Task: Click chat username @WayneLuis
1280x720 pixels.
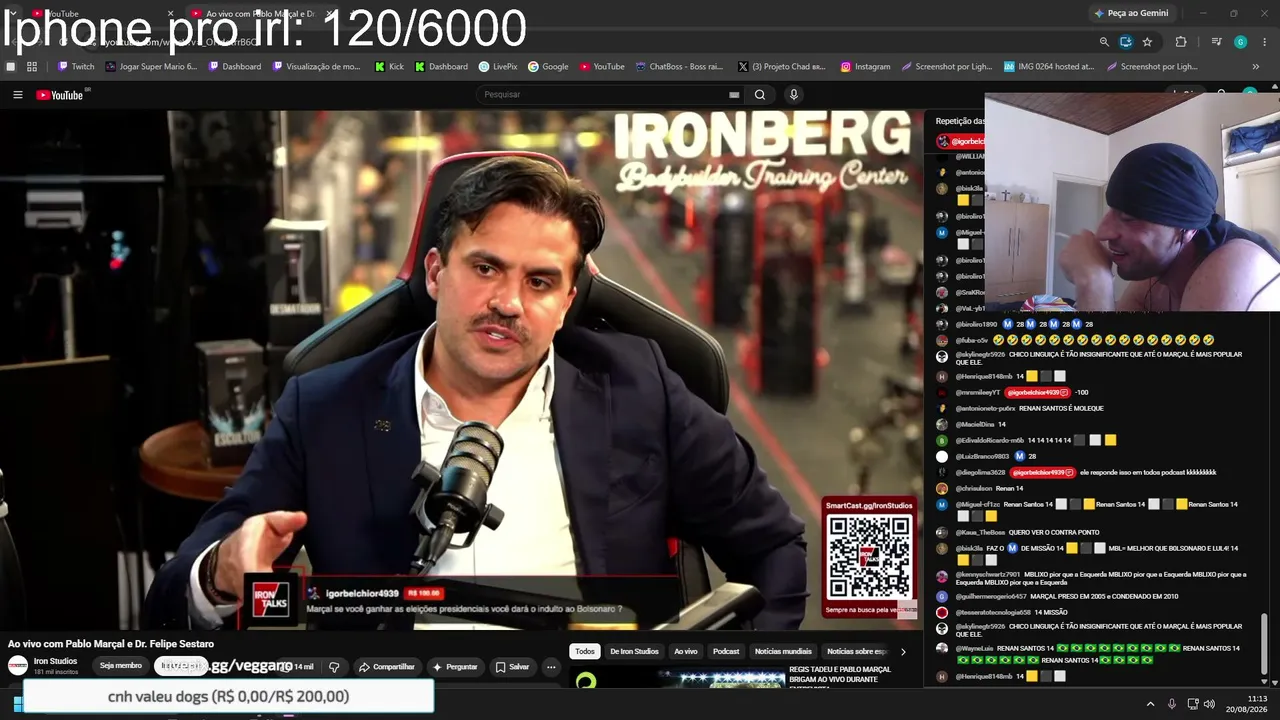Action: (x=974, y=649)
